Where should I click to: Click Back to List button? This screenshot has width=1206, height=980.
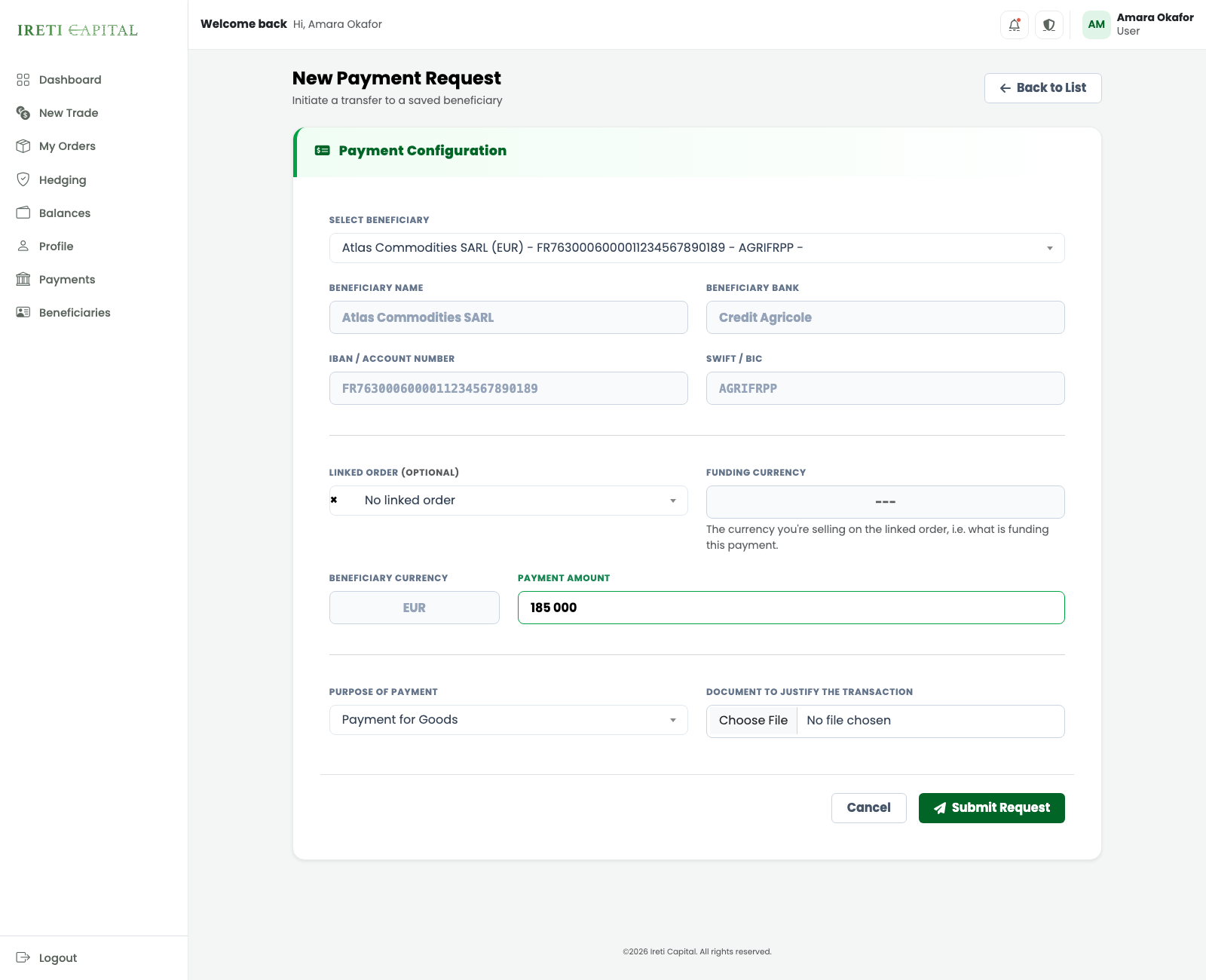pyautogui.click(x=1042, y=88)
